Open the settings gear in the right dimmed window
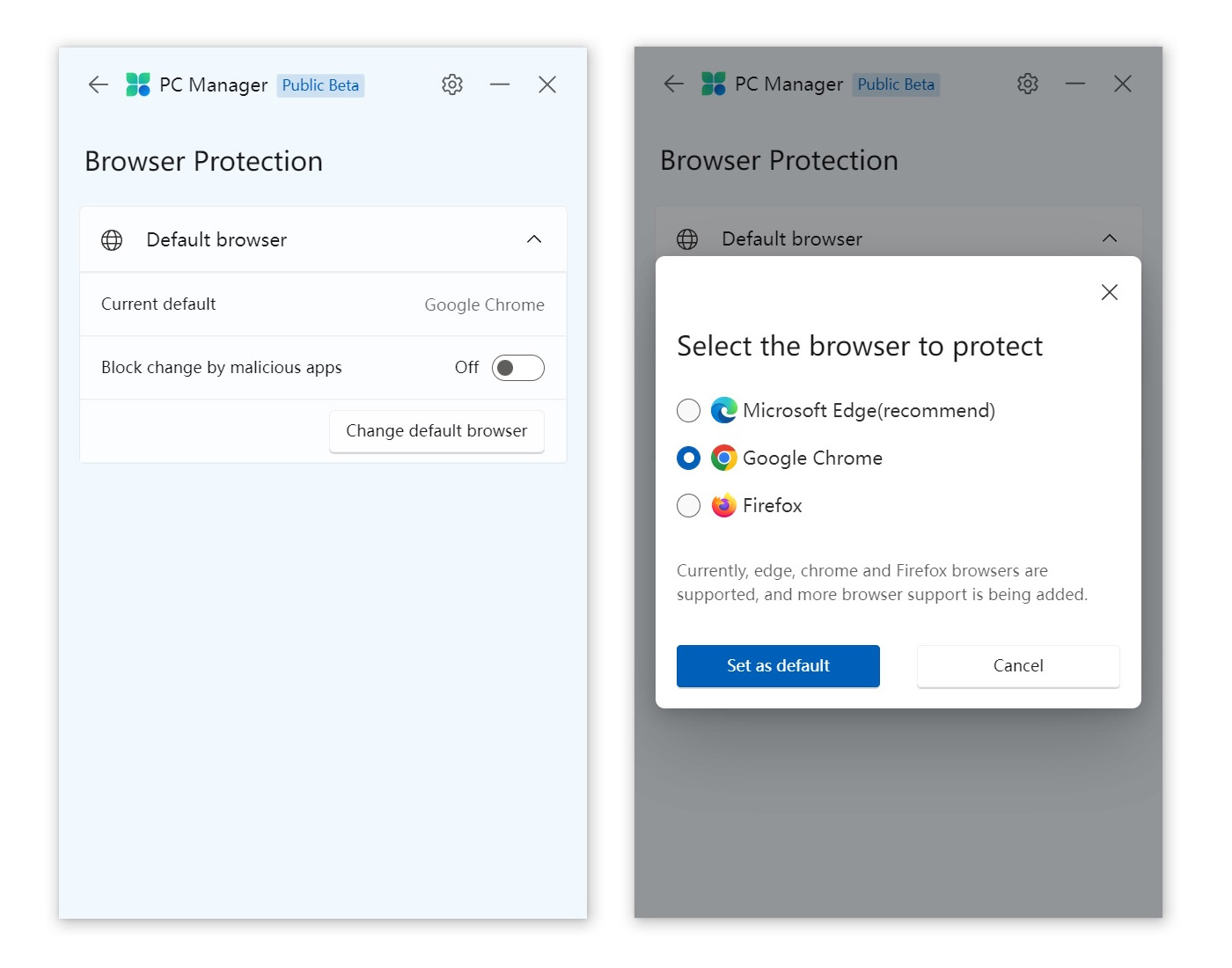 (1028, 84)
